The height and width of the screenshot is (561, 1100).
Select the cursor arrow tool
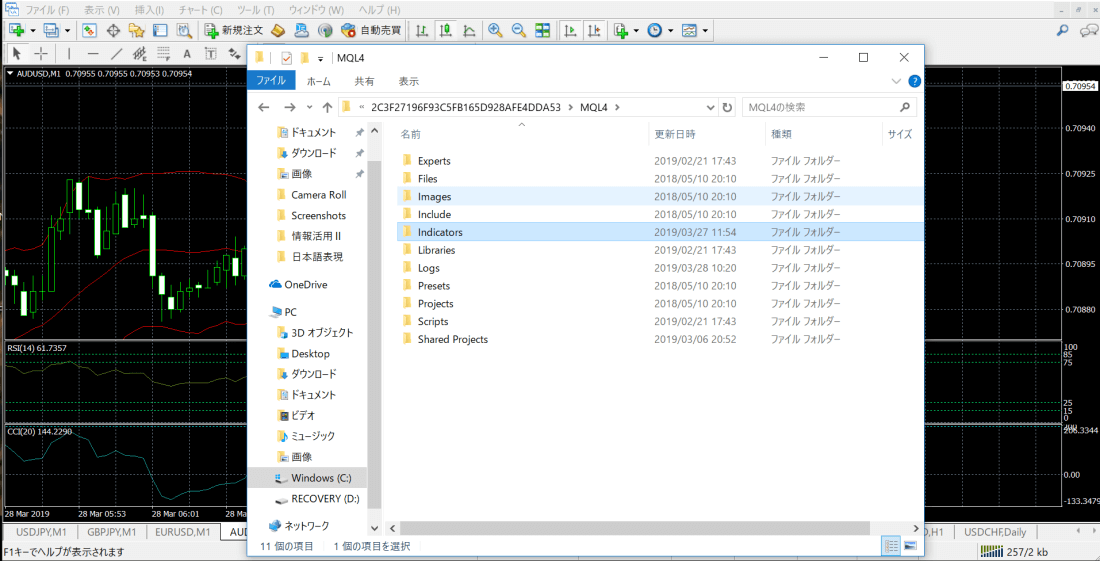click(x=18, y=53)
